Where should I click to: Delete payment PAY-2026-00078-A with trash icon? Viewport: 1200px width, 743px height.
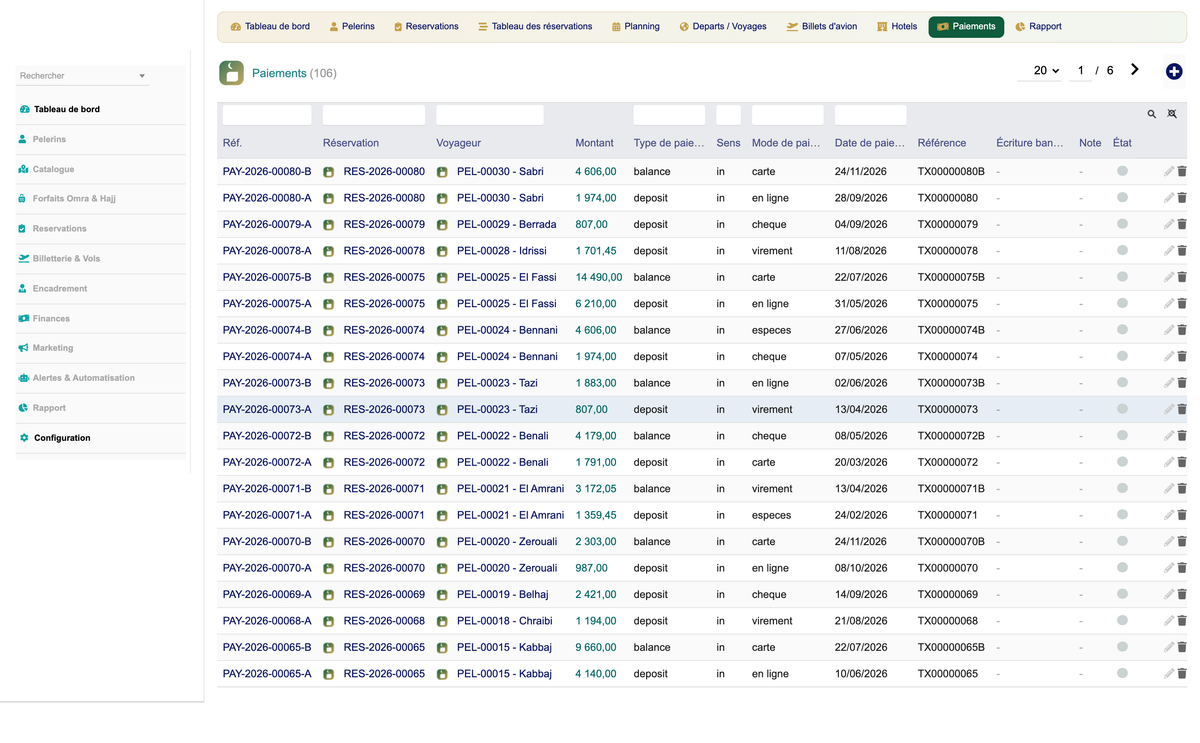1182,251
